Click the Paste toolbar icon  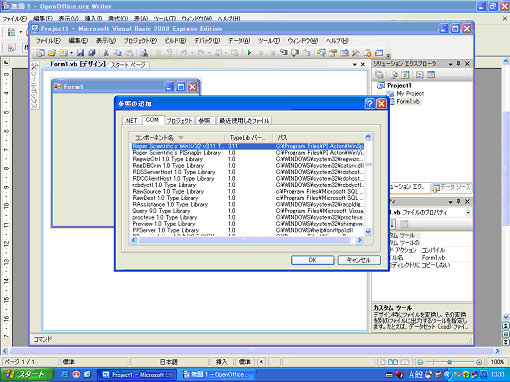pos(130,53)
